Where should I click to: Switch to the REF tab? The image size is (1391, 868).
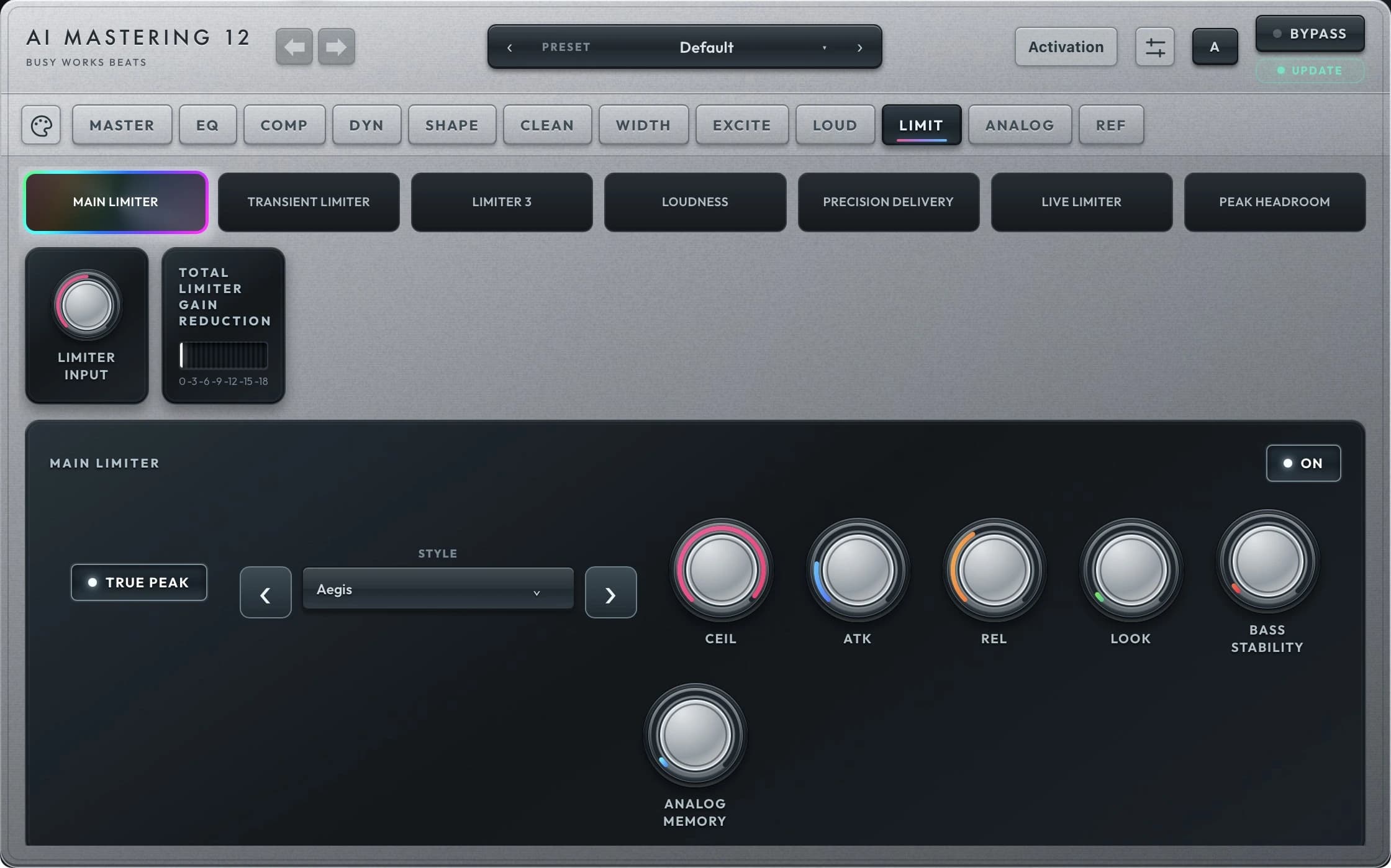tap(1111, 125)
